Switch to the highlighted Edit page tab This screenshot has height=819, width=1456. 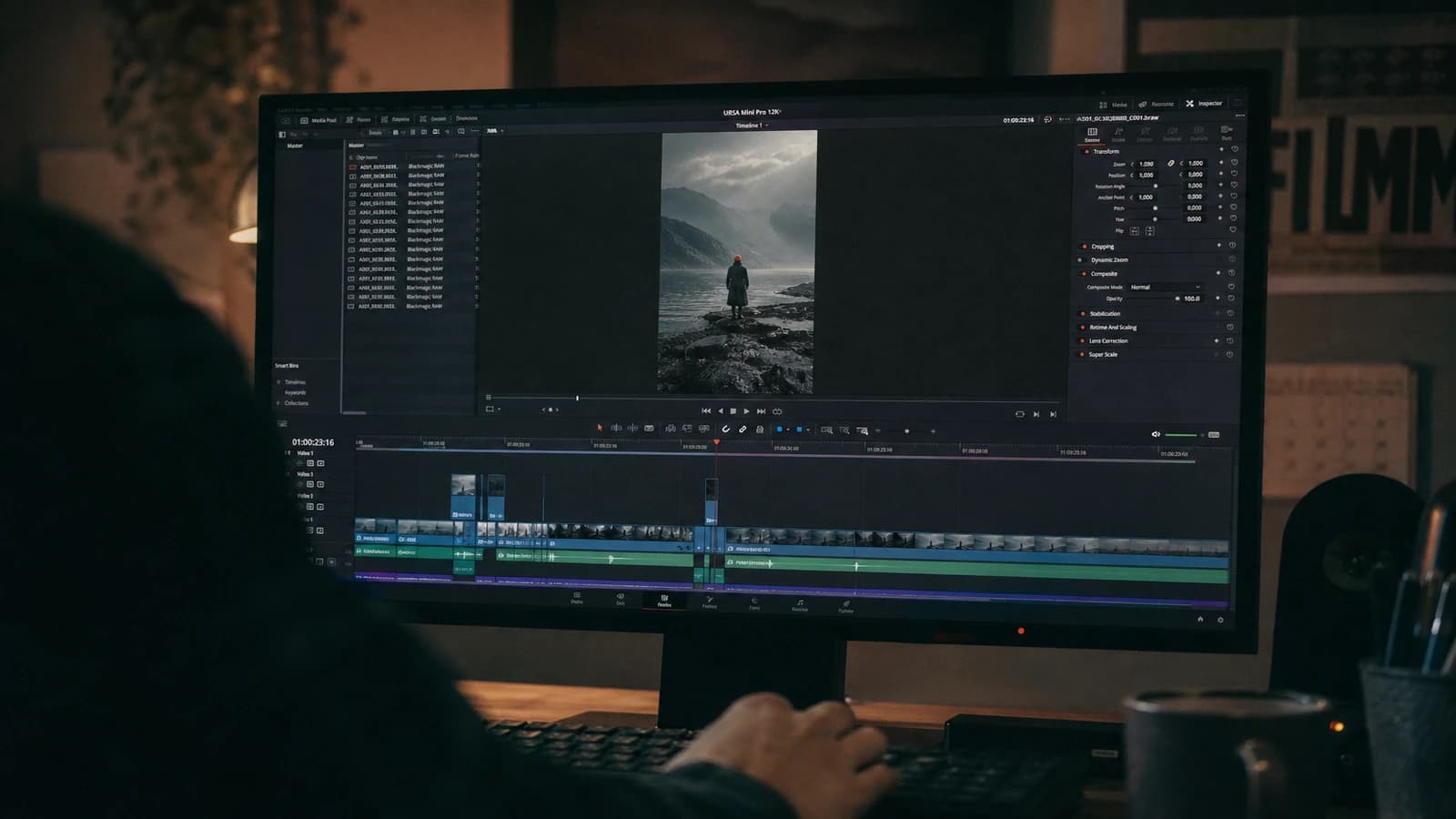664,601
